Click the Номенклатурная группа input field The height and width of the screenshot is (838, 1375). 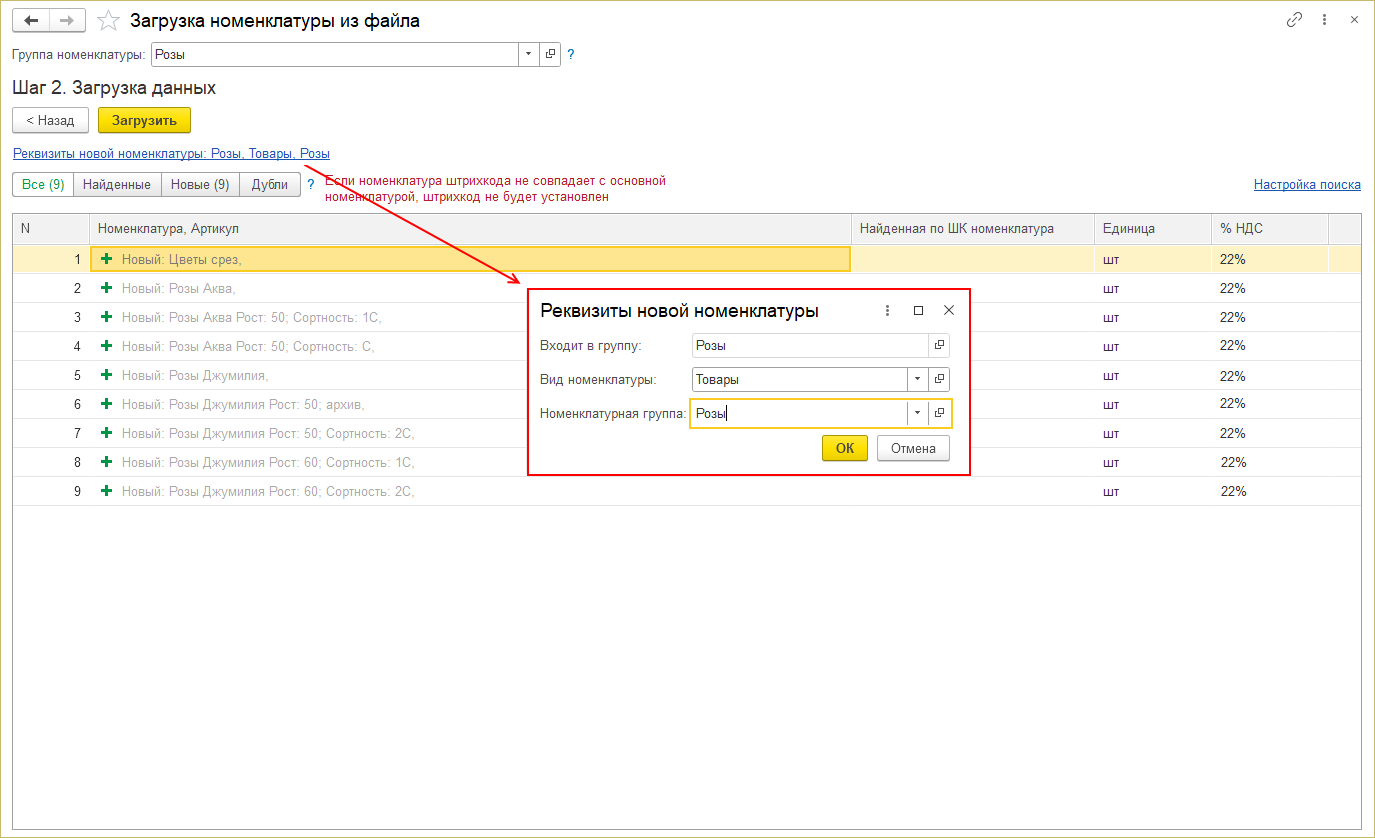tap(798, 413)
